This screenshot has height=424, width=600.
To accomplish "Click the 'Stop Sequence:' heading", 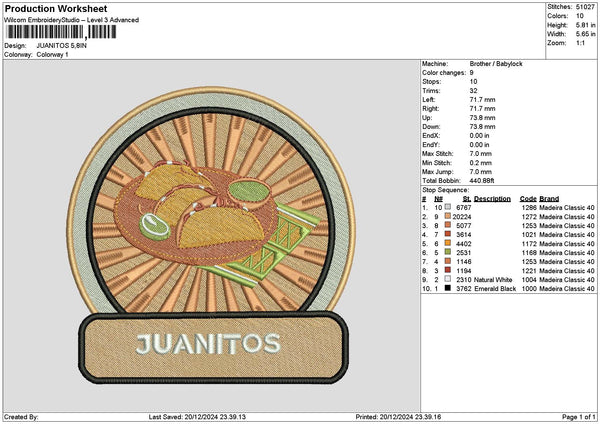I will [x=445, y=190].
